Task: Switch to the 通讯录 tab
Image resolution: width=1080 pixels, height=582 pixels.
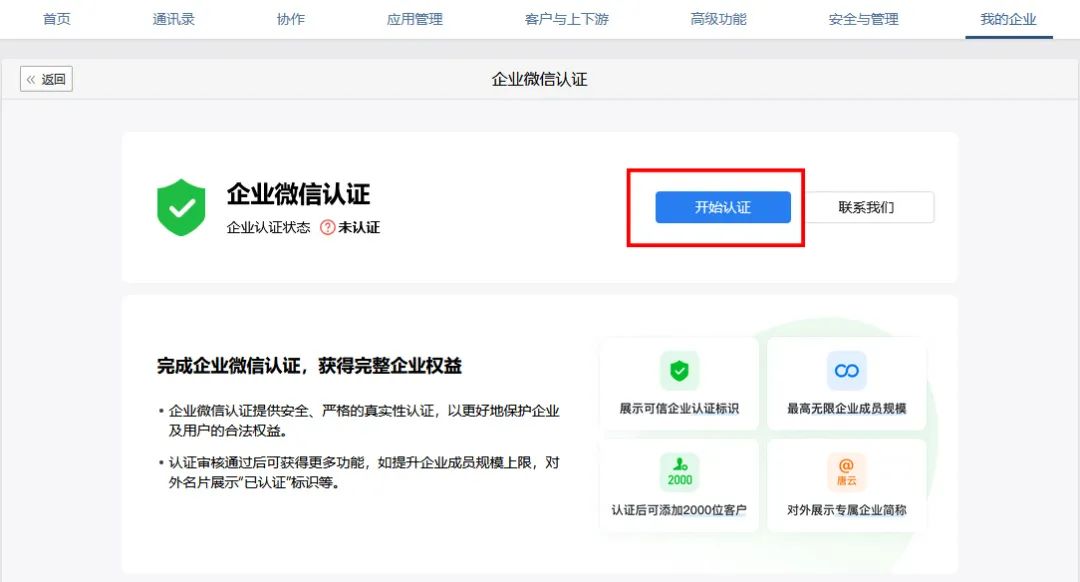Action: (x=174, y=19)
